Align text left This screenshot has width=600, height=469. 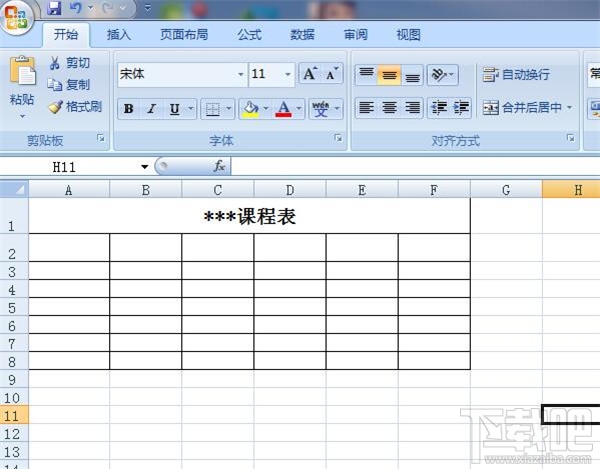click(366, 107)
